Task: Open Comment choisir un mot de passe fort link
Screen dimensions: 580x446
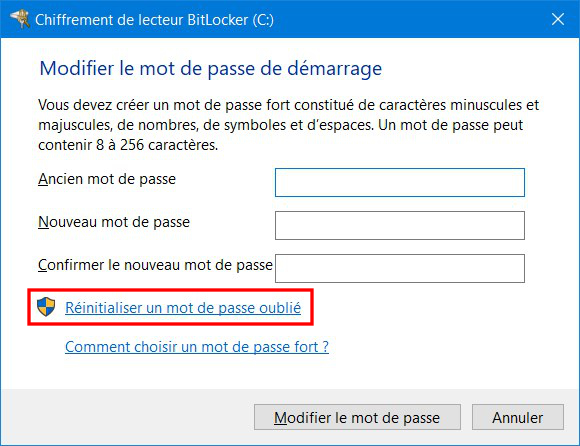Action: point(197,347)
